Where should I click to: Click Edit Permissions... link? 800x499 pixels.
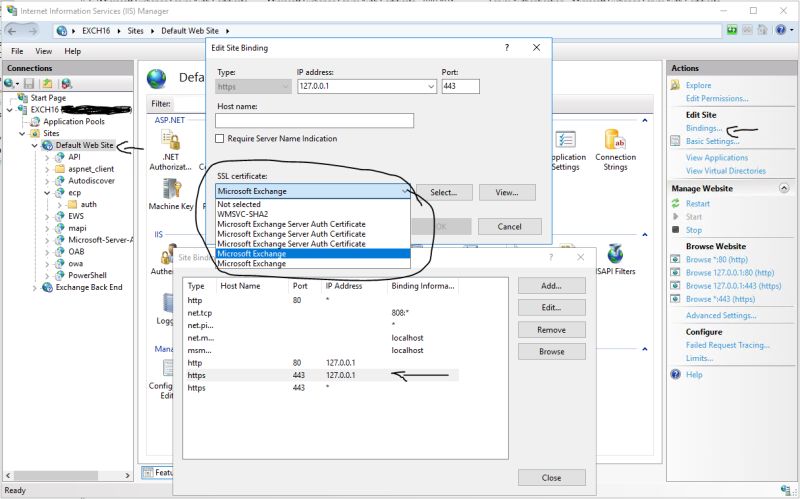[717, 98]
